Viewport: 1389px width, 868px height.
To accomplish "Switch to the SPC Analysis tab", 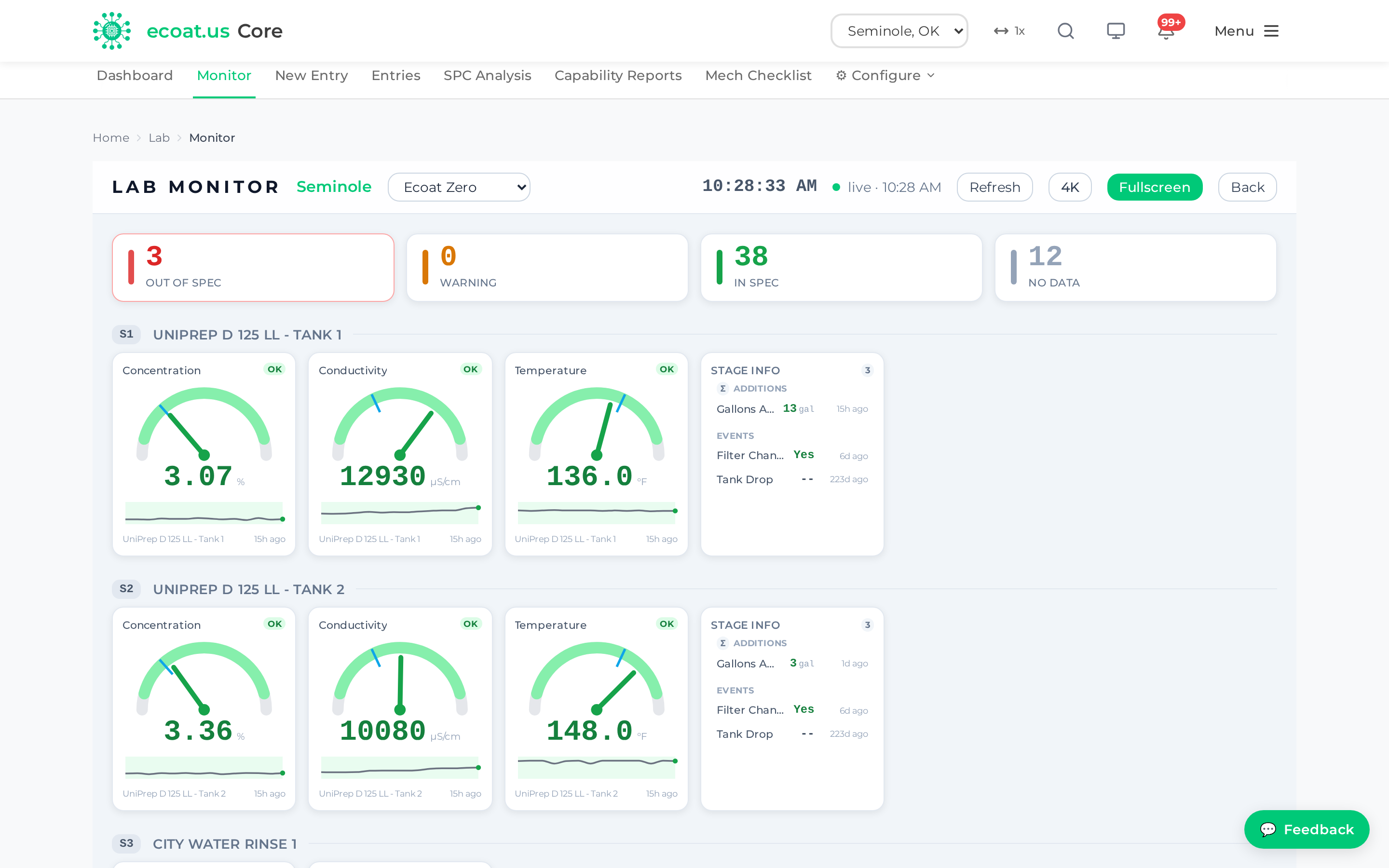I will 487,76.
